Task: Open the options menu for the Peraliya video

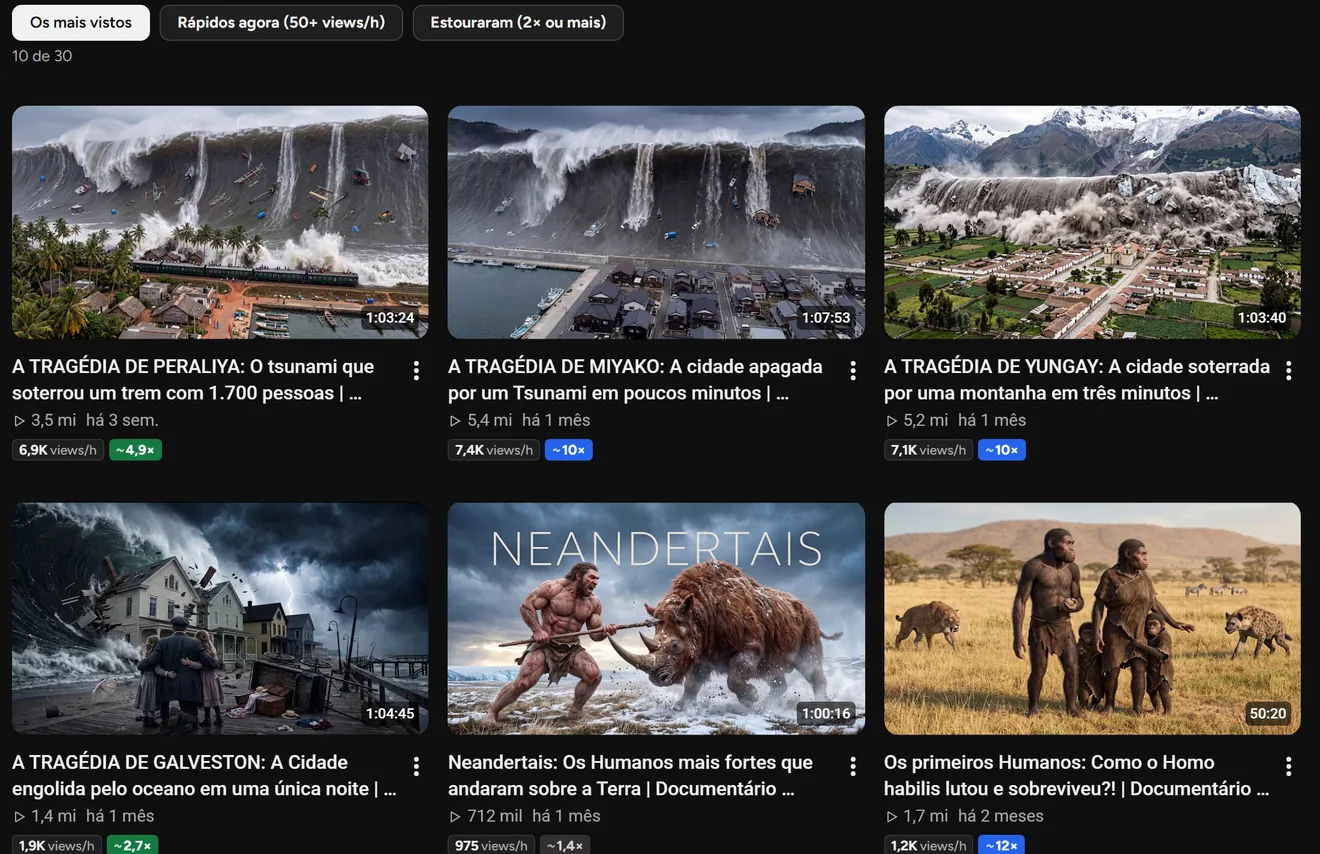Action: tap(416, 371)
